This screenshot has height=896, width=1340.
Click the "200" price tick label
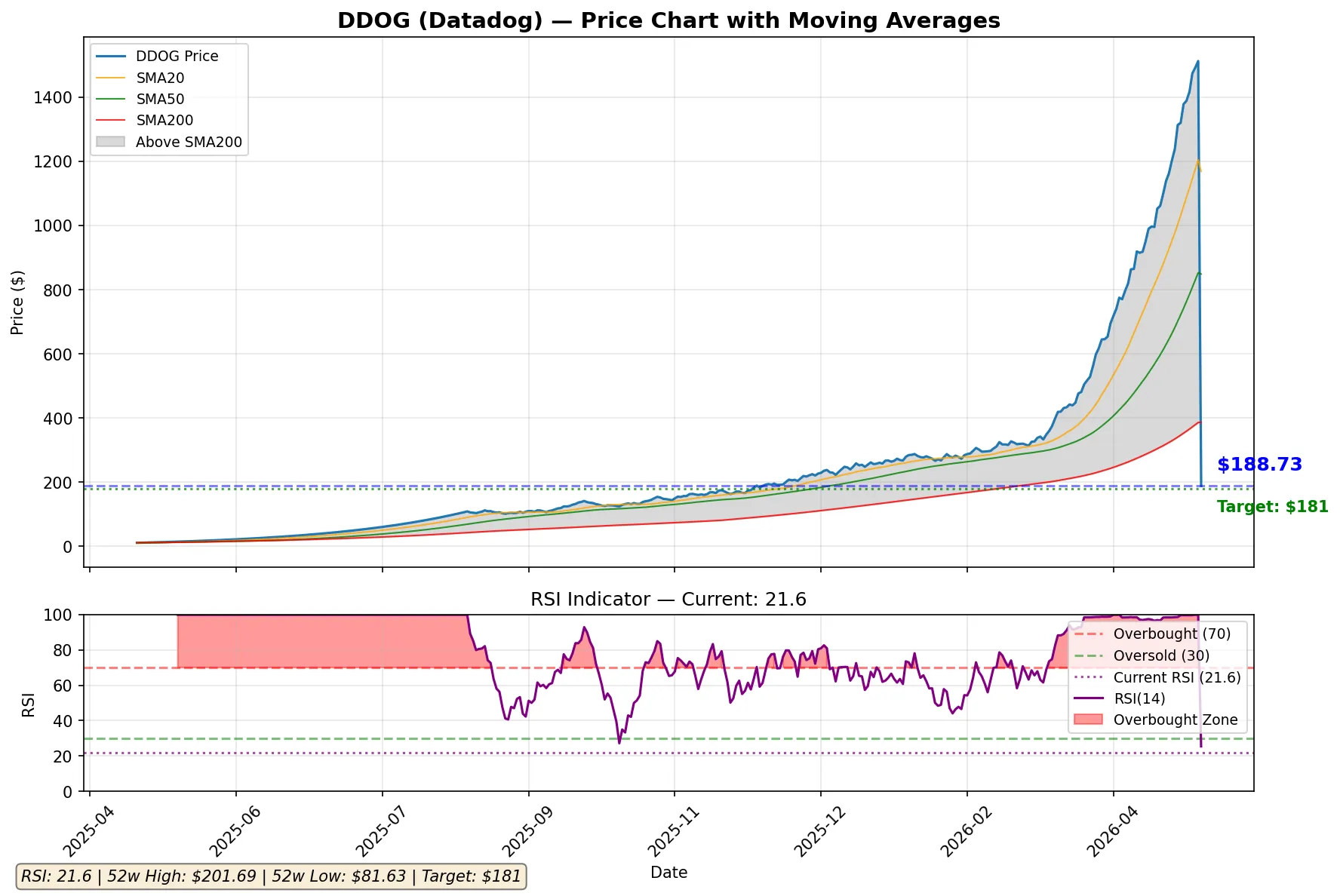(58, 482)
